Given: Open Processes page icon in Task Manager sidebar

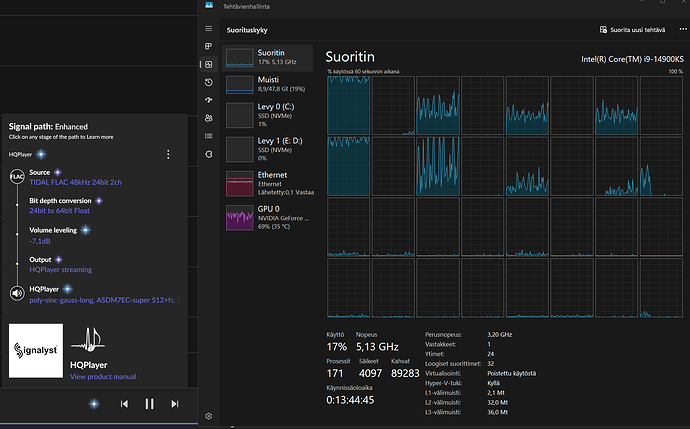Looking at the screenshot, I should tap(209, 46).
